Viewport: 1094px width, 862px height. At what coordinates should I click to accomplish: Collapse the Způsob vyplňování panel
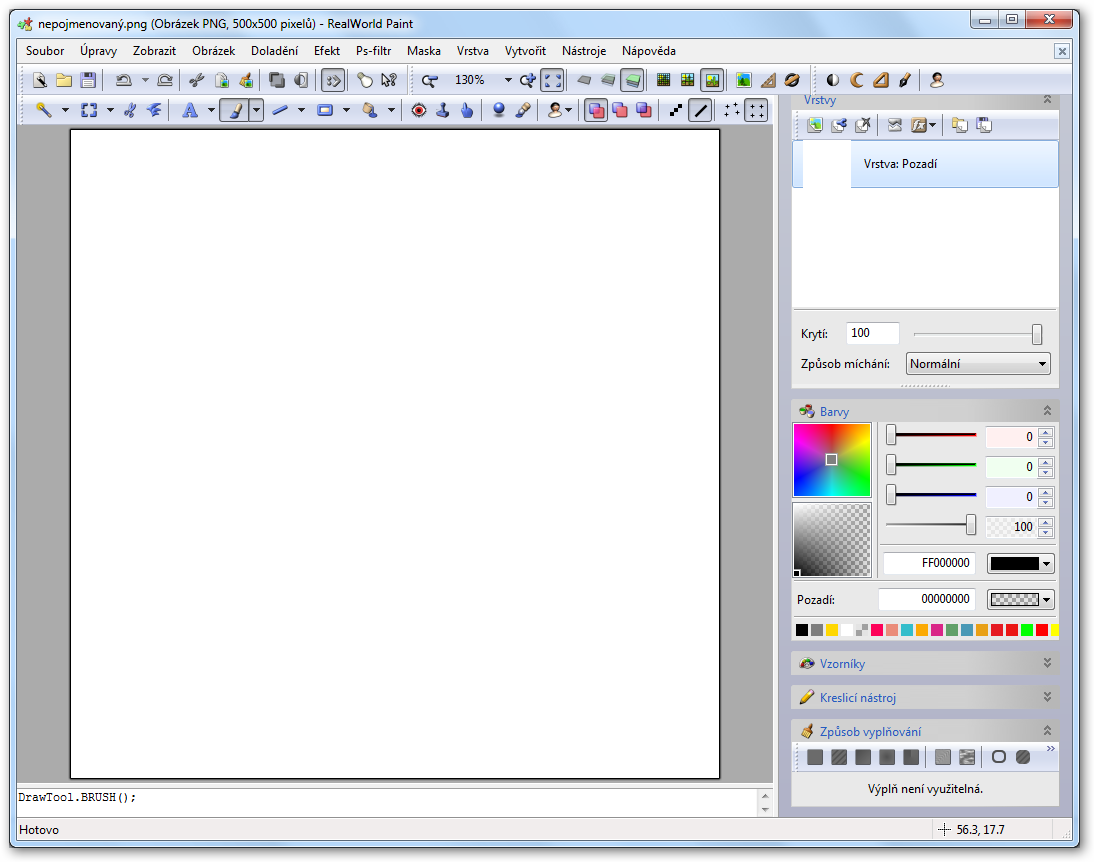pyautogui.click(x=1047, y=731)
